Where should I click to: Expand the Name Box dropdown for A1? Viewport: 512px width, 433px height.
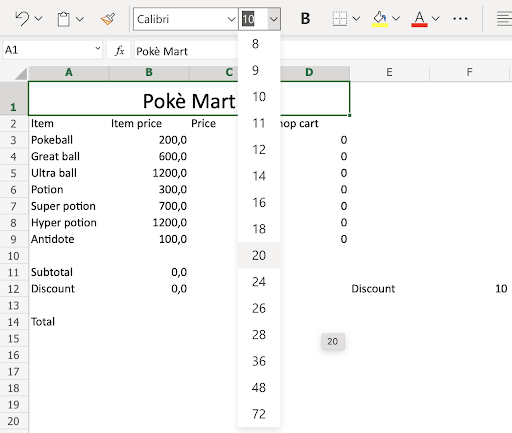tap(98, 49)
